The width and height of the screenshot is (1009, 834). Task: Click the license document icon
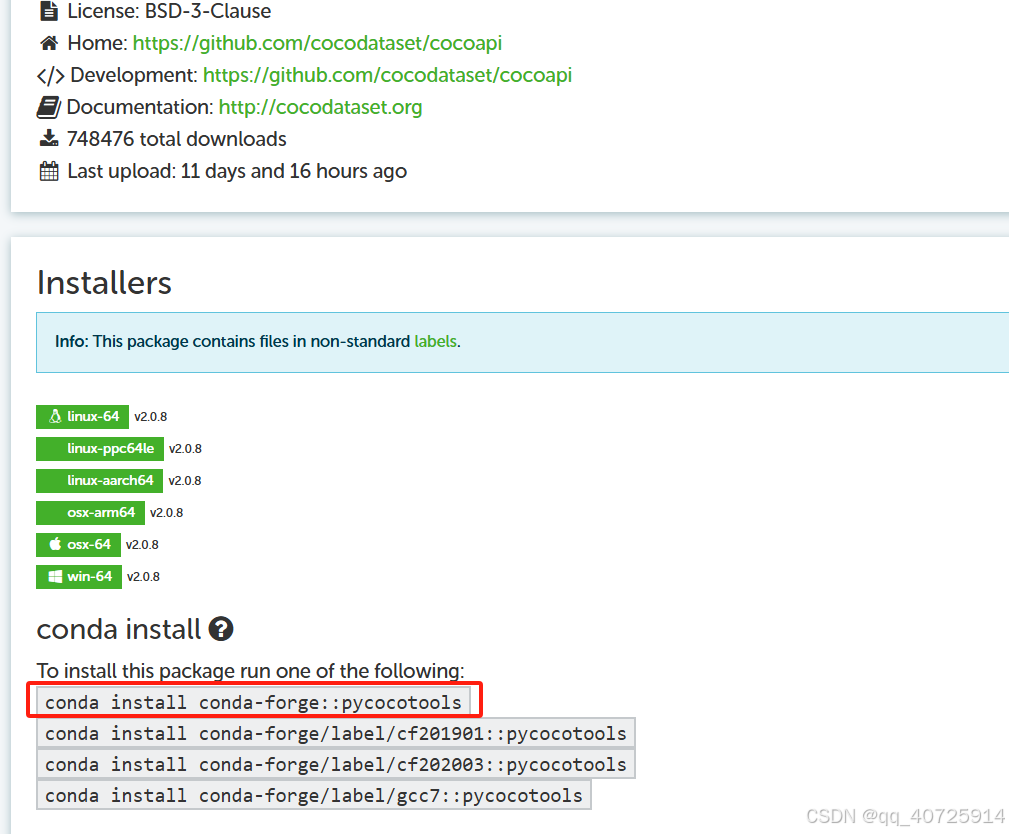49,11
